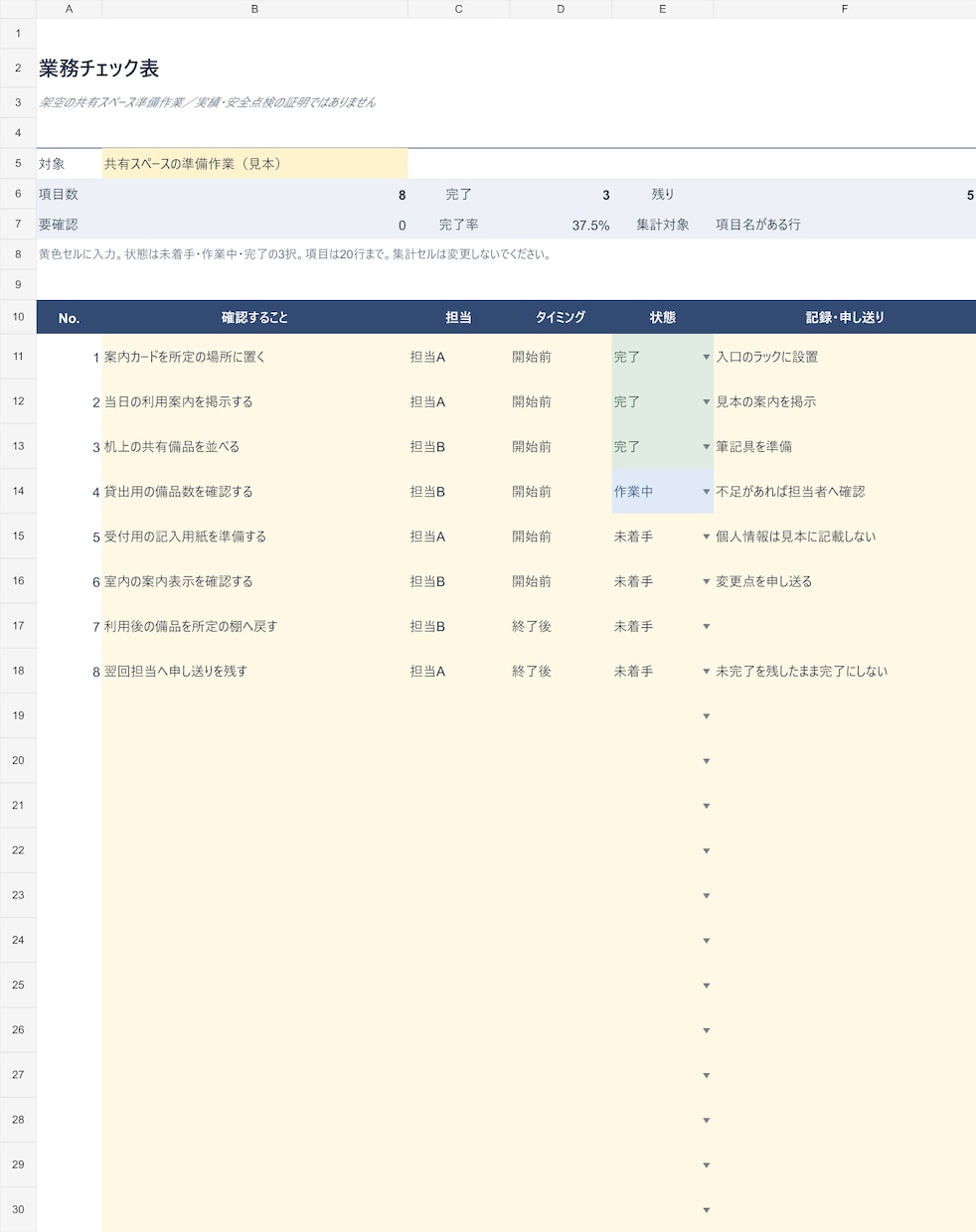Click the 担当 table header
976x1232 pixels.
(458, 318)
